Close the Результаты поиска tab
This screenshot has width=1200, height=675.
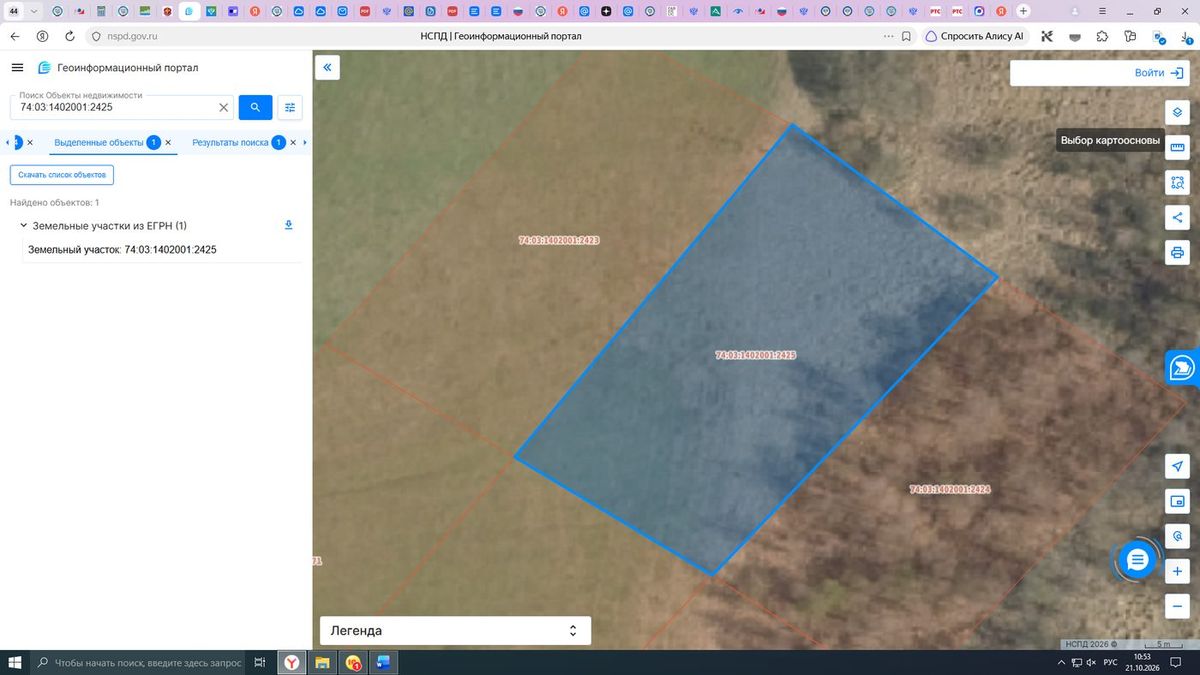[293, 143]
